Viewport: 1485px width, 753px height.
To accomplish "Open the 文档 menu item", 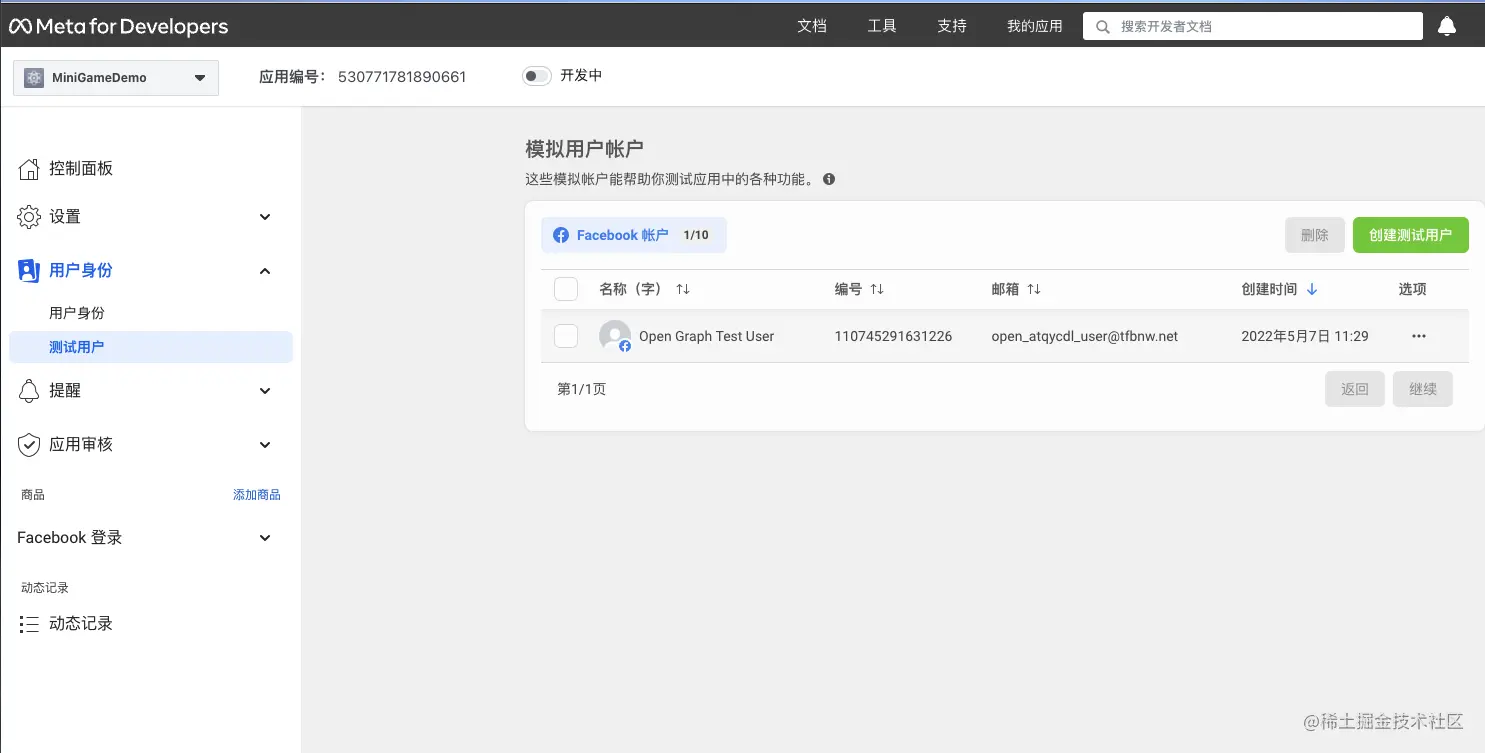I will tap(811, 26).
